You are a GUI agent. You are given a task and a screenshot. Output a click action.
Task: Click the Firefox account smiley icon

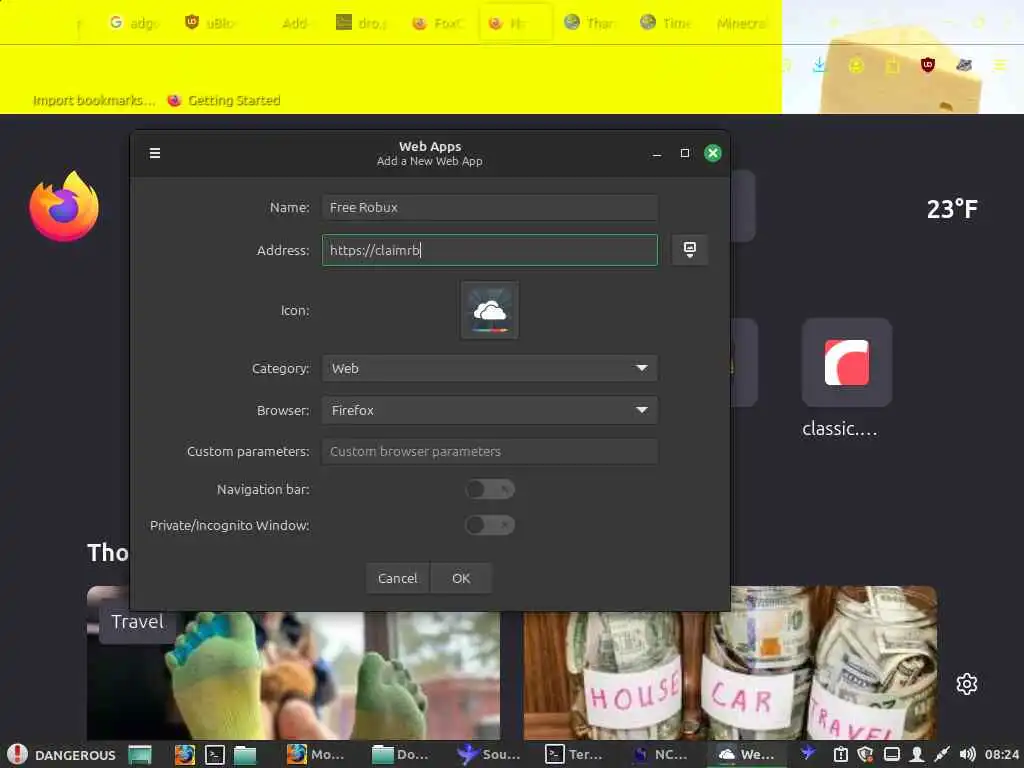[856, 65]
